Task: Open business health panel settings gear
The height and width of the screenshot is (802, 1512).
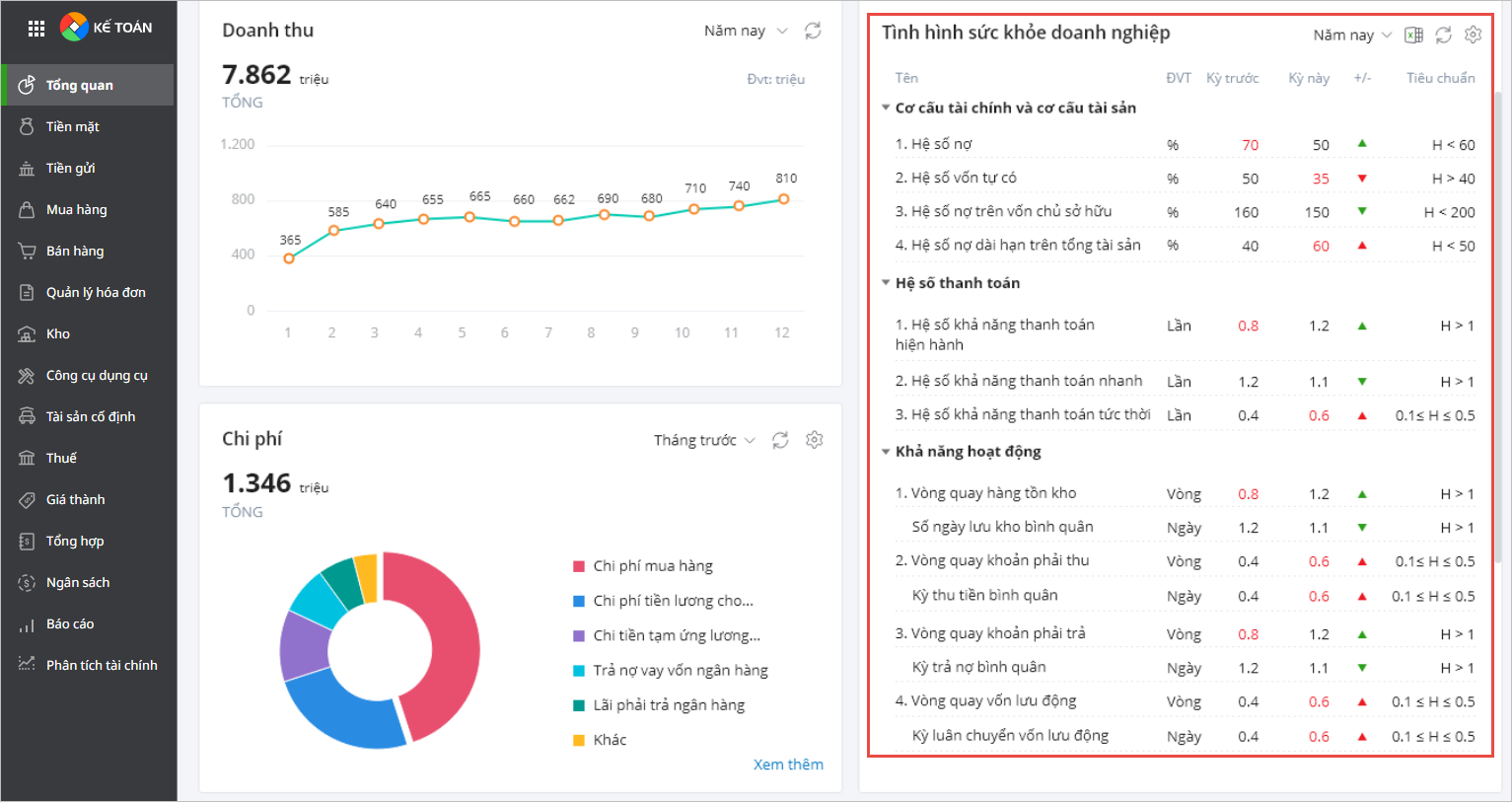Action: [1473, 35]
